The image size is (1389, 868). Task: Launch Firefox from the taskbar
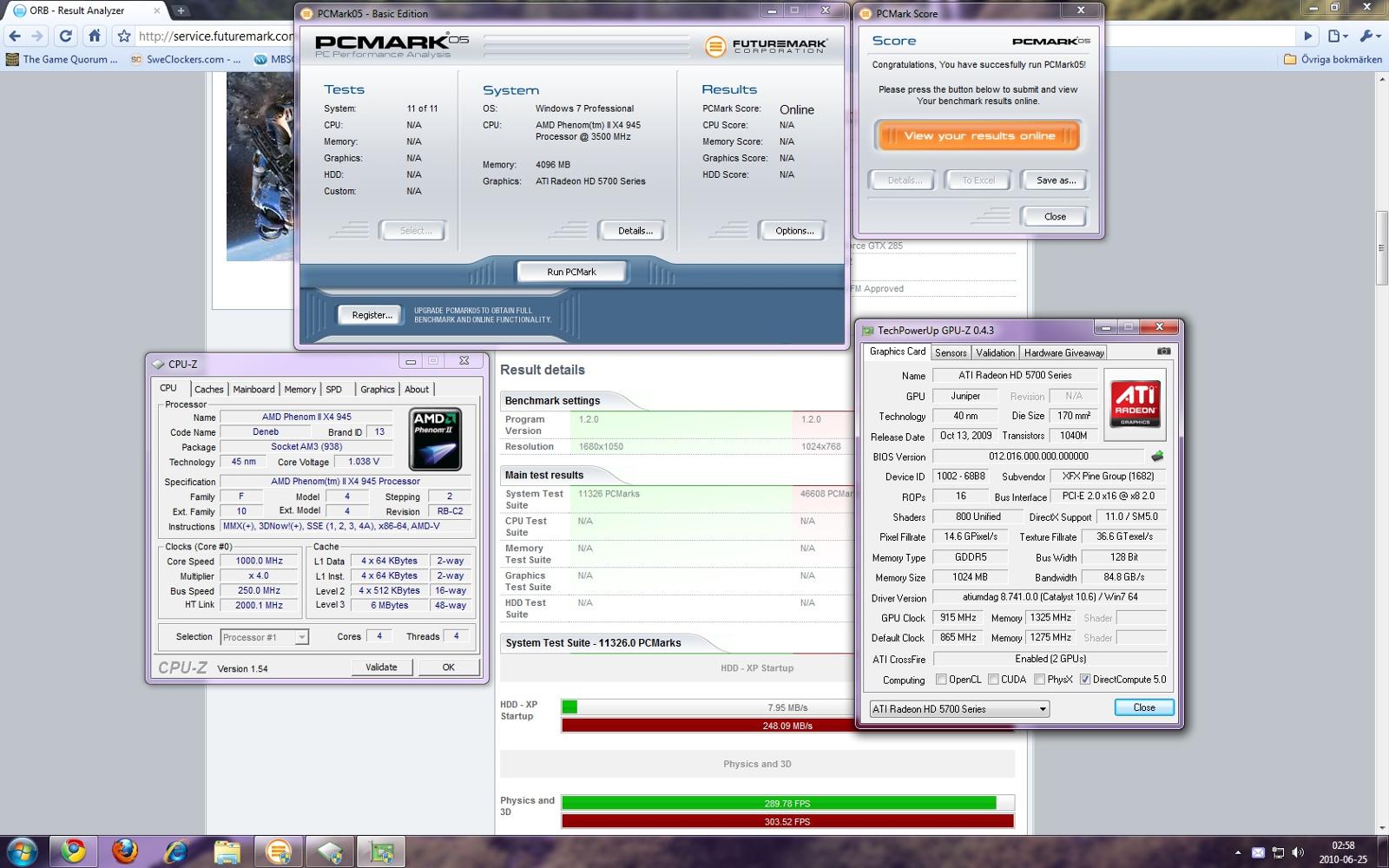[125, 852]
